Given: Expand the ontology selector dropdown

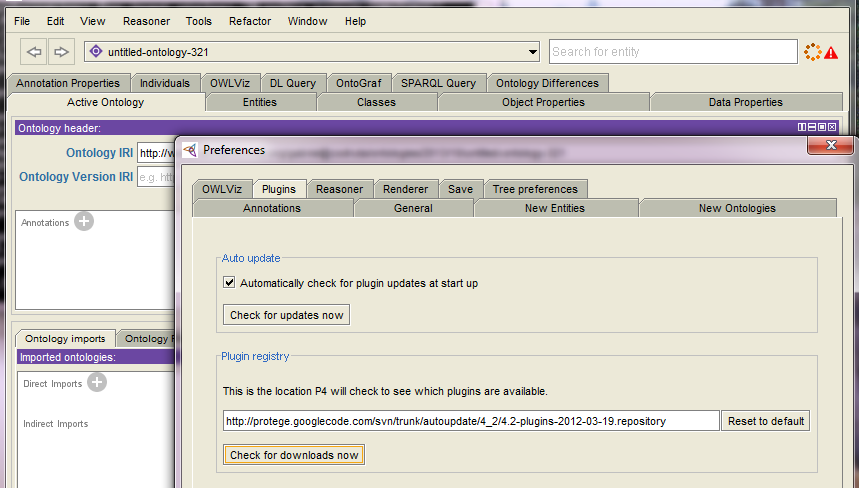Looking at the screenshot, I should (x=533, y=52).
